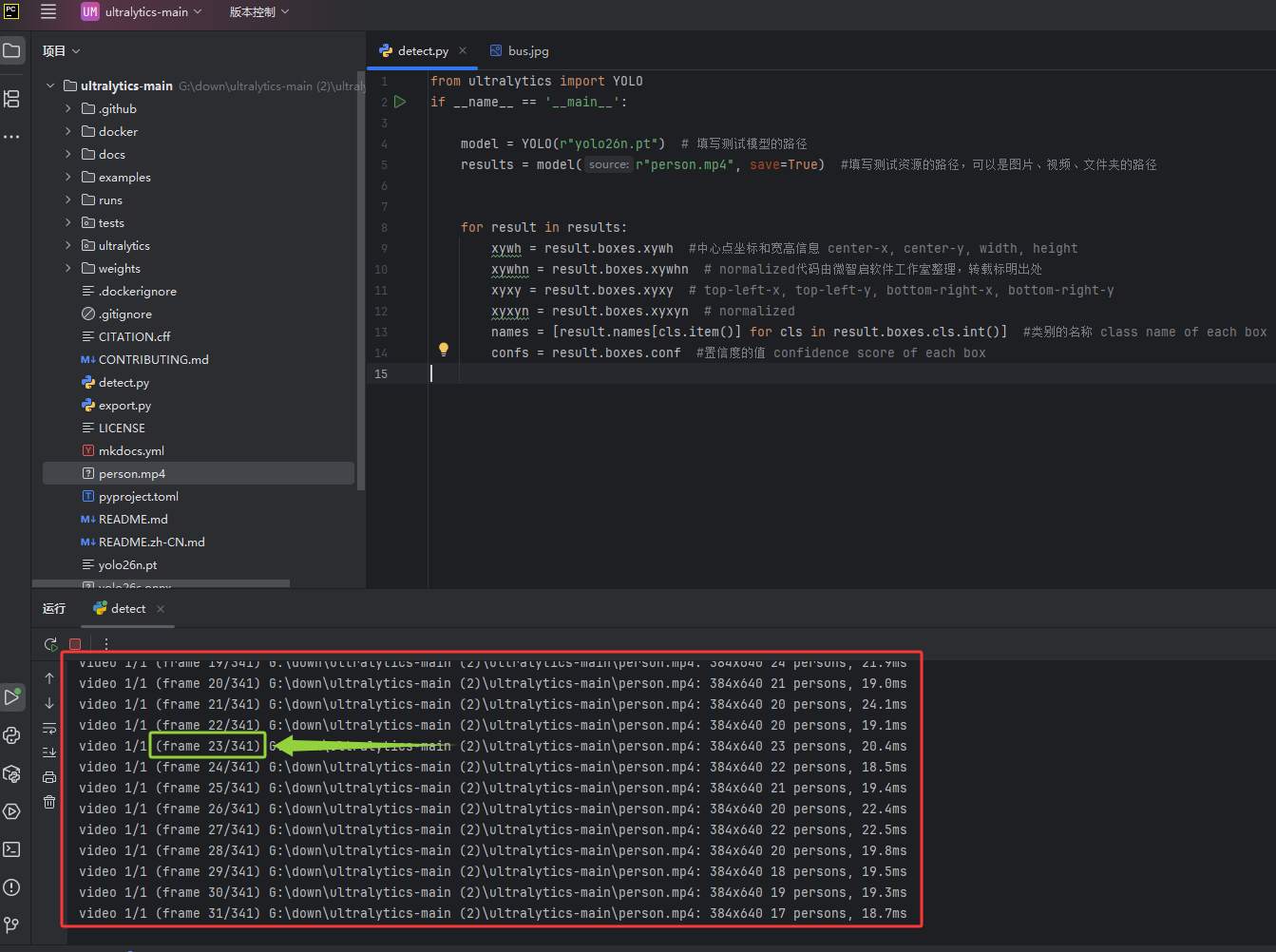This screenshot has width=1276, height=952.
Task: Open more run options vertical dots
Action: click(x=105, y=644)
